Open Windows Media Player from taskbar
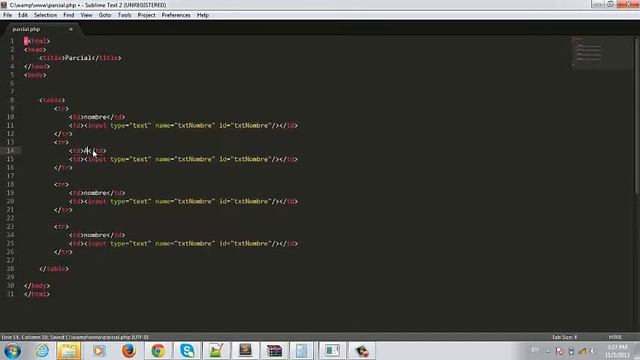Image resolution: width=640 pixels, height=360 pixels. coord(98,351)
